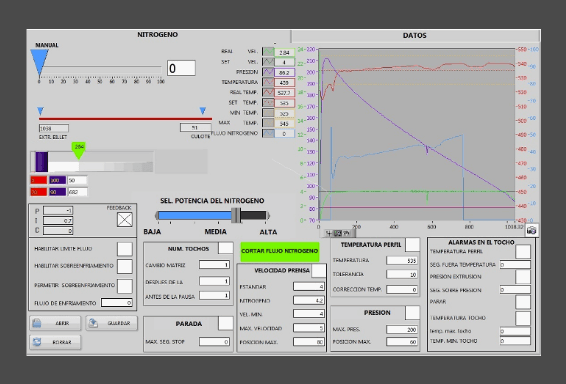Enable alarm PRESION EXTRUSION checkbox

(523, 277)
